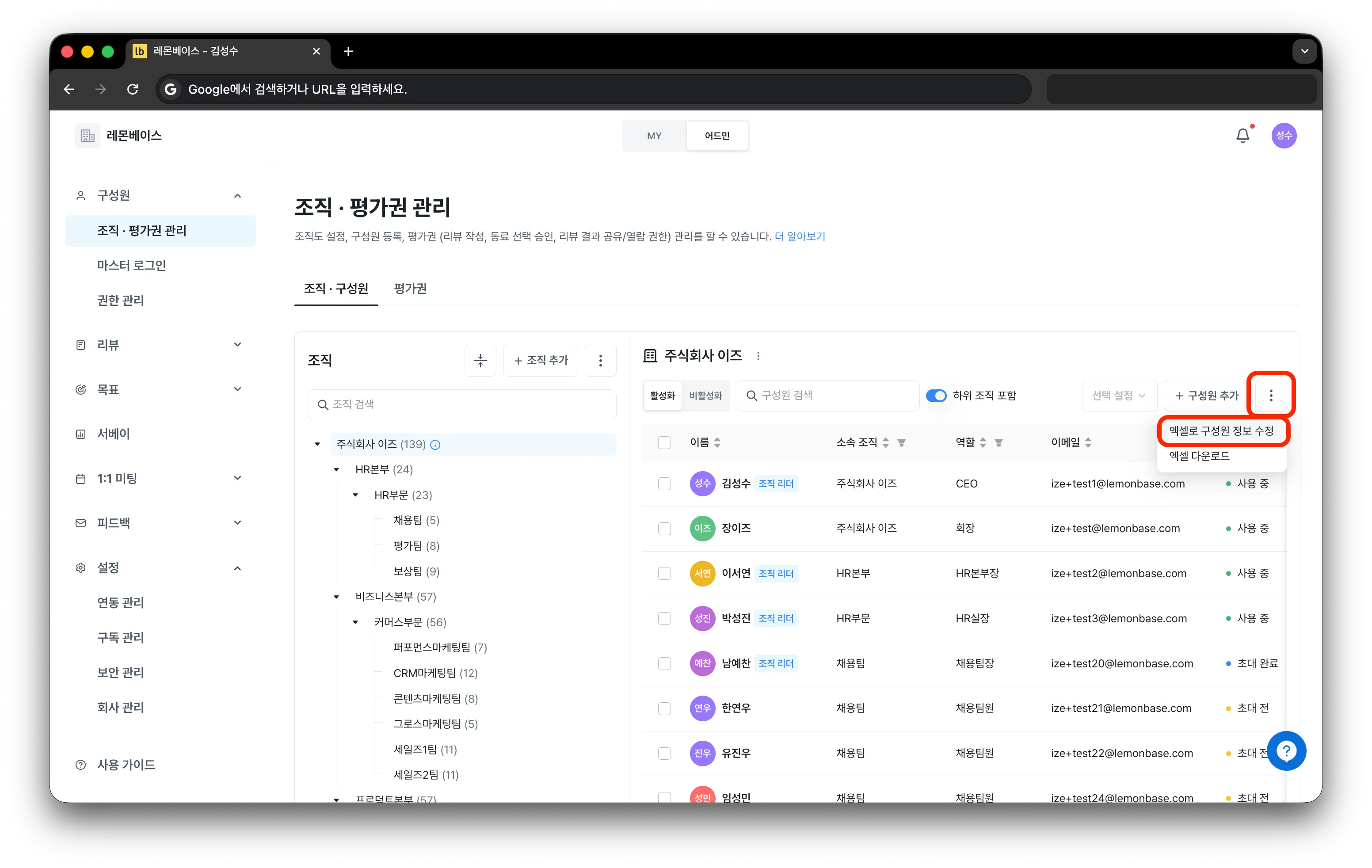Open the 성수 profile avatar menu

[x=1284, y=136]
